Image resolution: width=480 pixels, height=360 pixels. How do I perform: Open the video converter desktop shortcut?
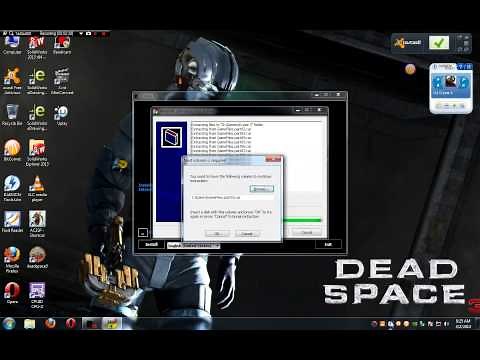(62, 81)
